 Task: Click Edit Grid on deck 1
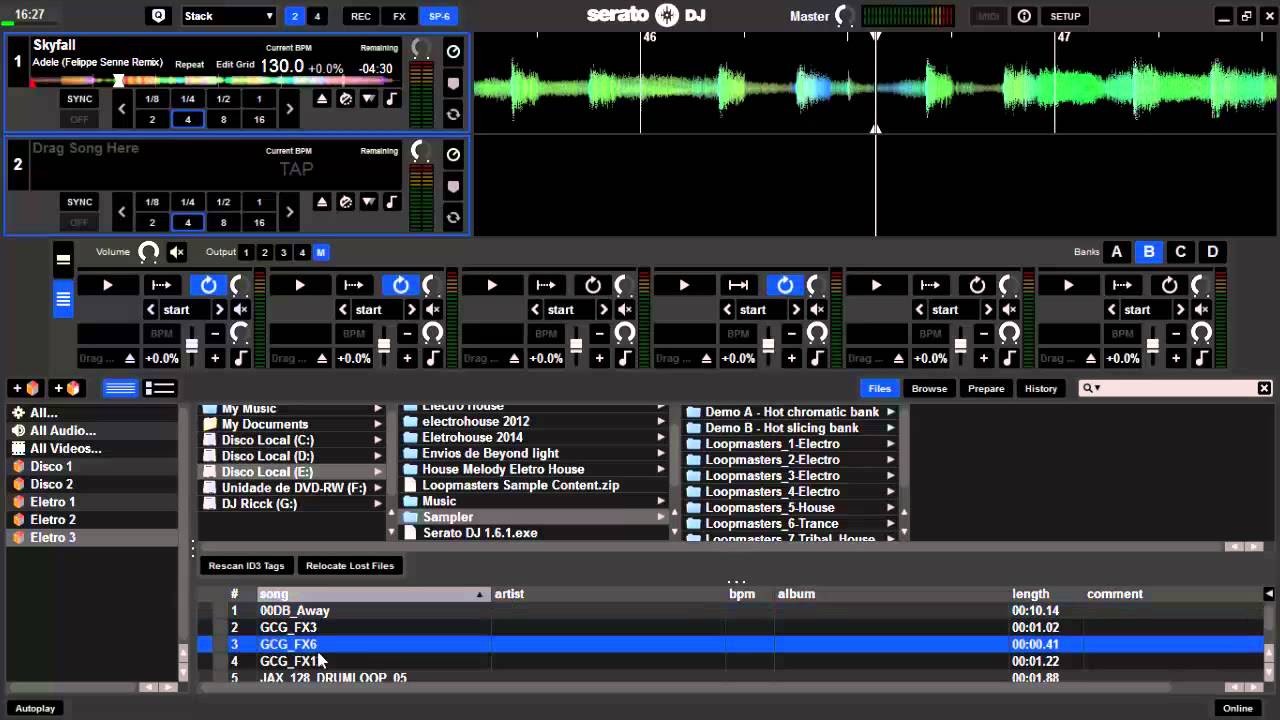click(x=236, y=64)
